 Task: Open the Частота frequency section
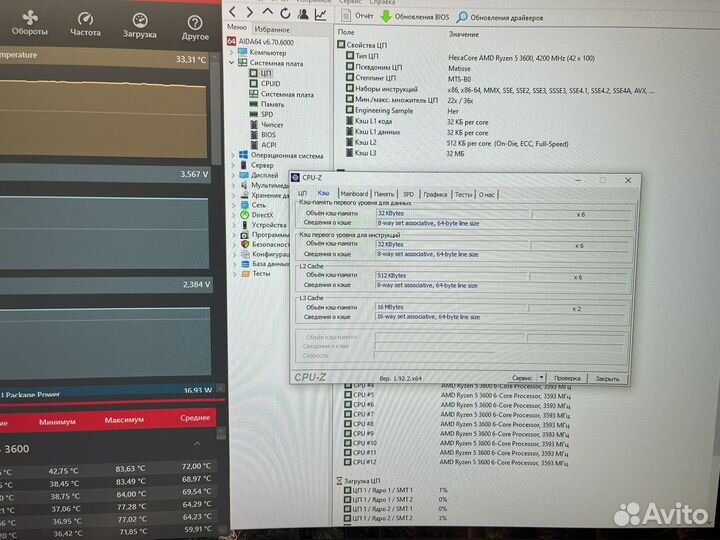click(85, 25)
